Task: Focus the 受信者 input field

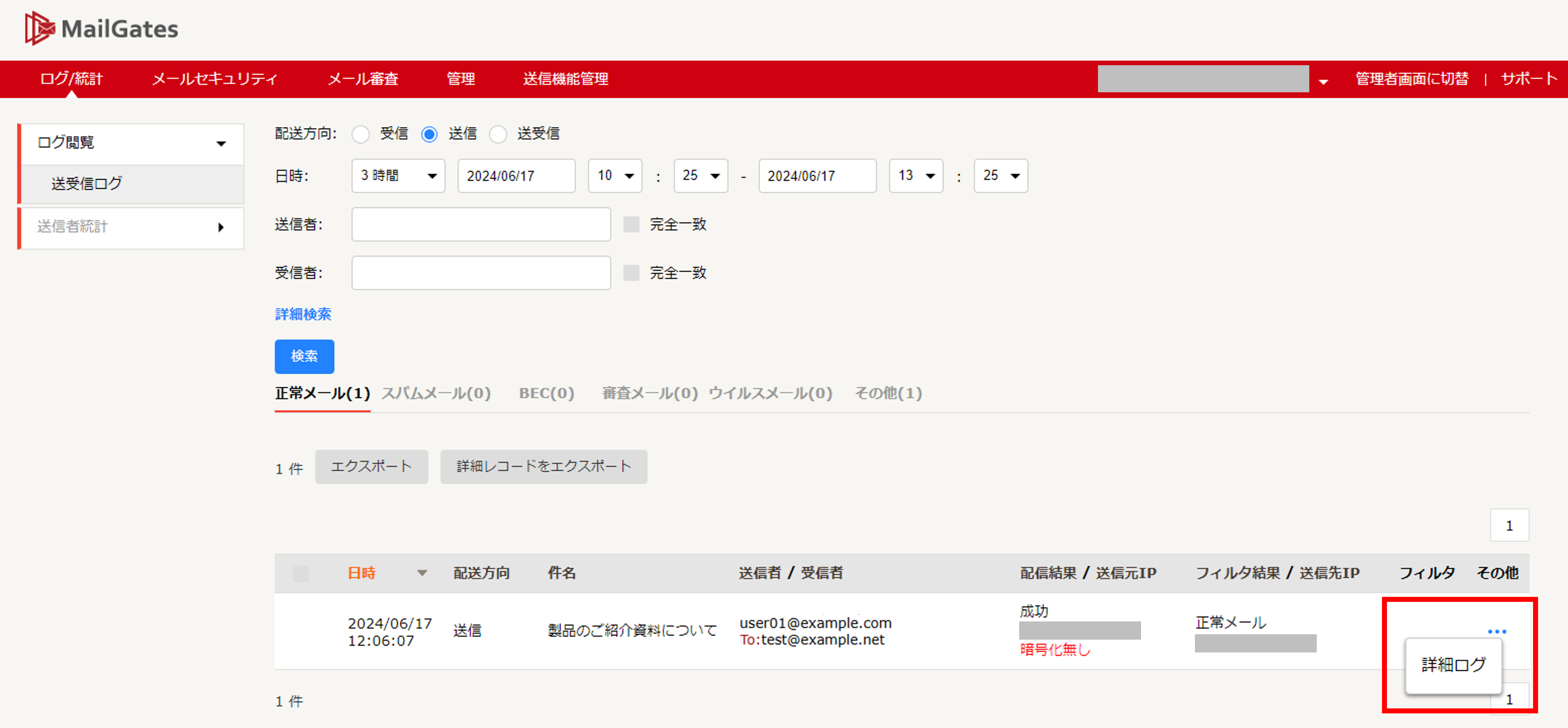Action: [481, 273]
